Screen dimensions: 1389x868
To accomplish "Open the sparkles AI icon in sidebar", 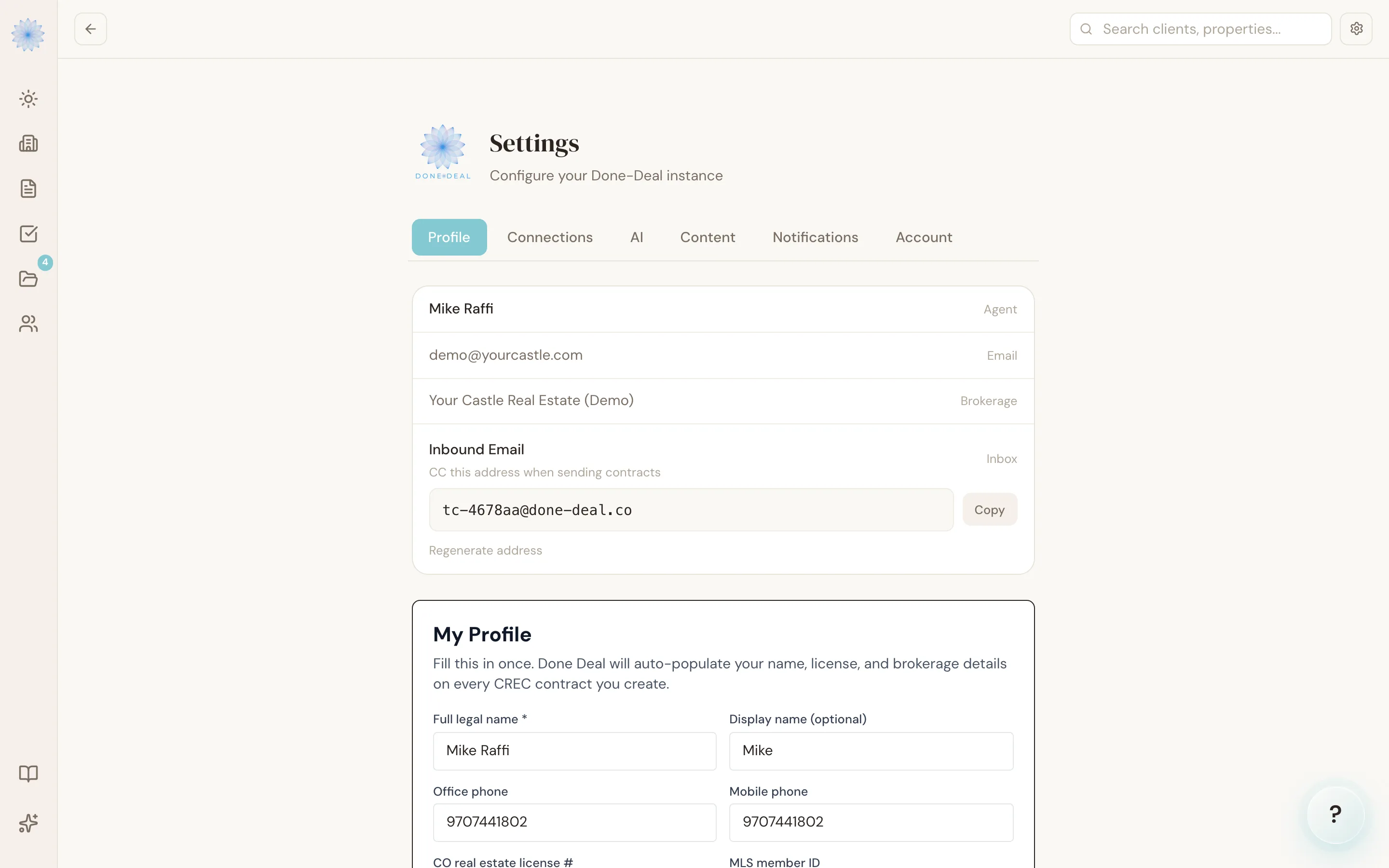I will point(28,823).
